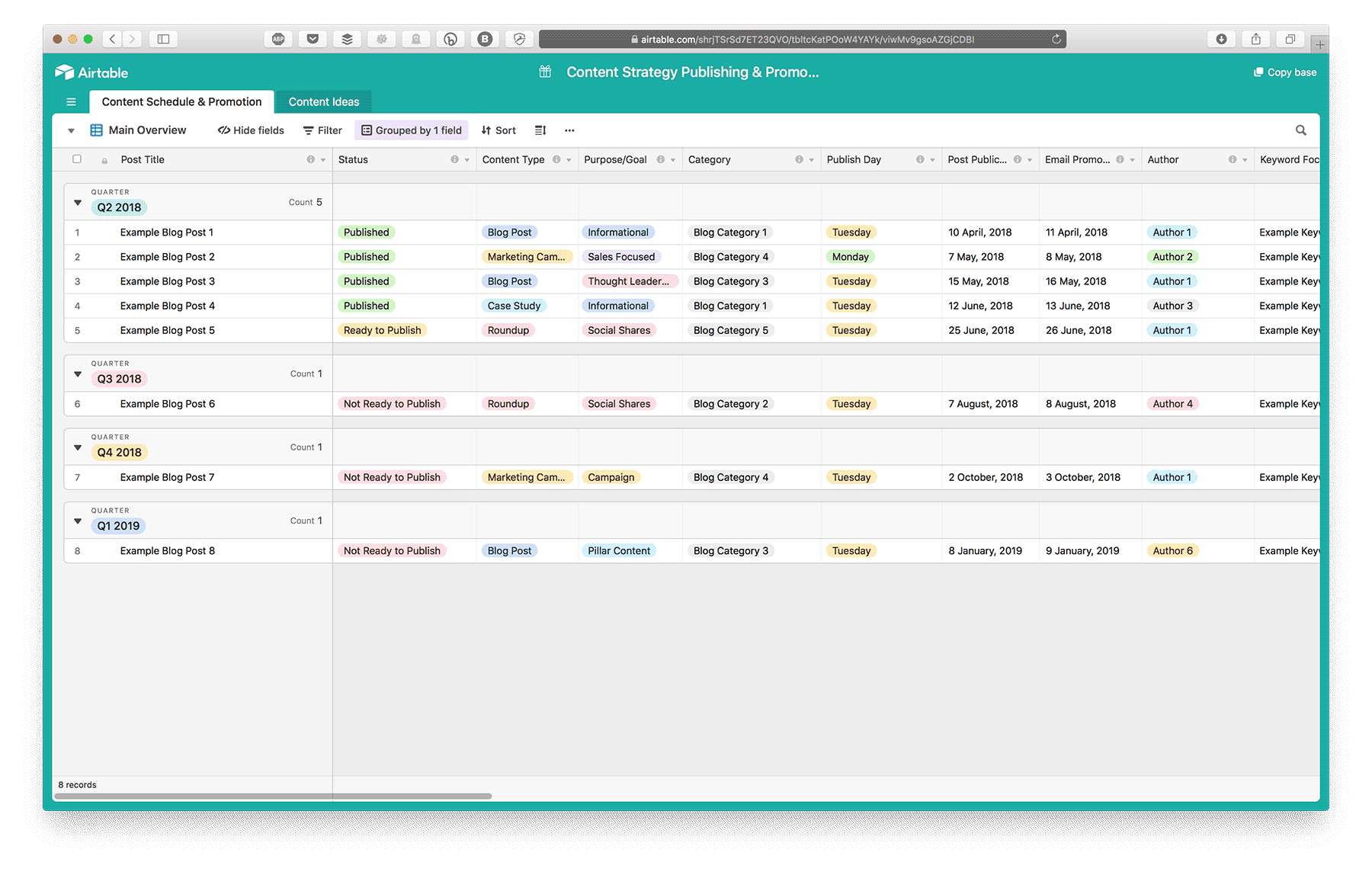1372x872 pixels.
Task: Select the cell "3 October, 2018"
Action: coord(1090,477)
